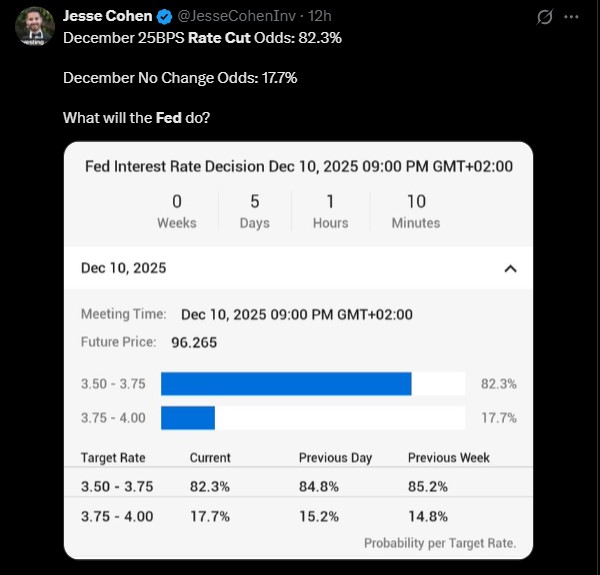Open the three-dot more options menu
600x575 pixels.
(572, 17)
